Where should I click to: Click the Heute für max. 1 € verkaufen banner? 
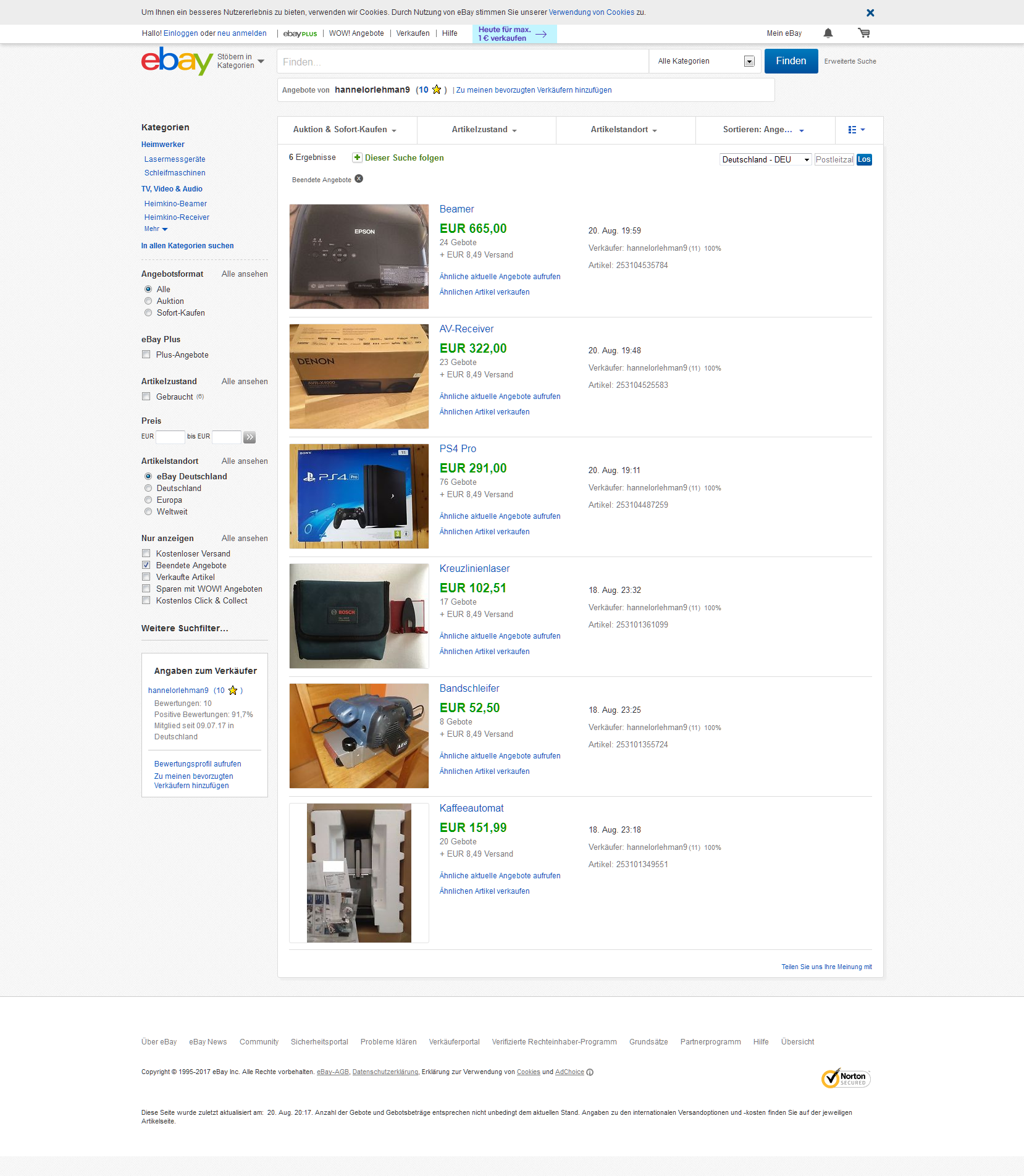tap(514, 34)
